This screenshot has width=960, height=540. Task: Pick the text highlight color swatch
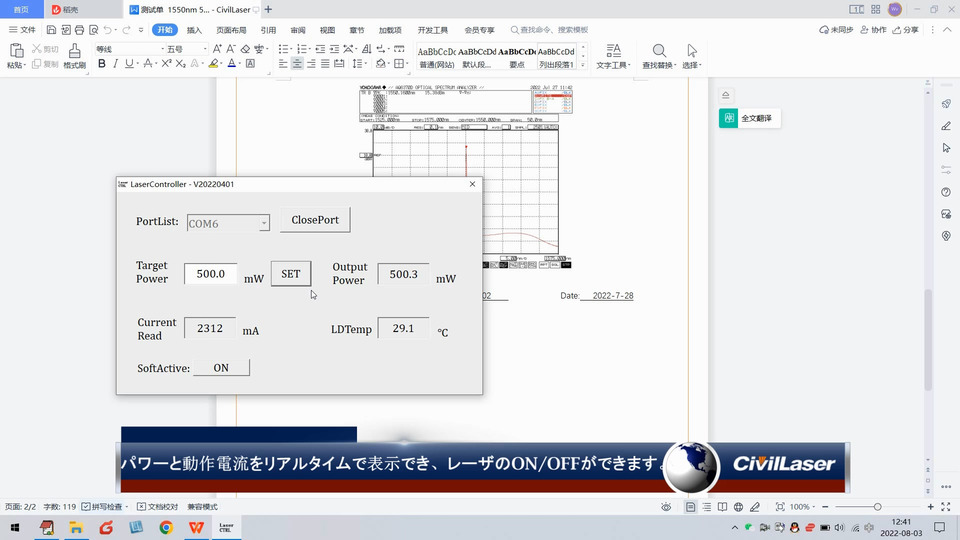tap(212, 63)
